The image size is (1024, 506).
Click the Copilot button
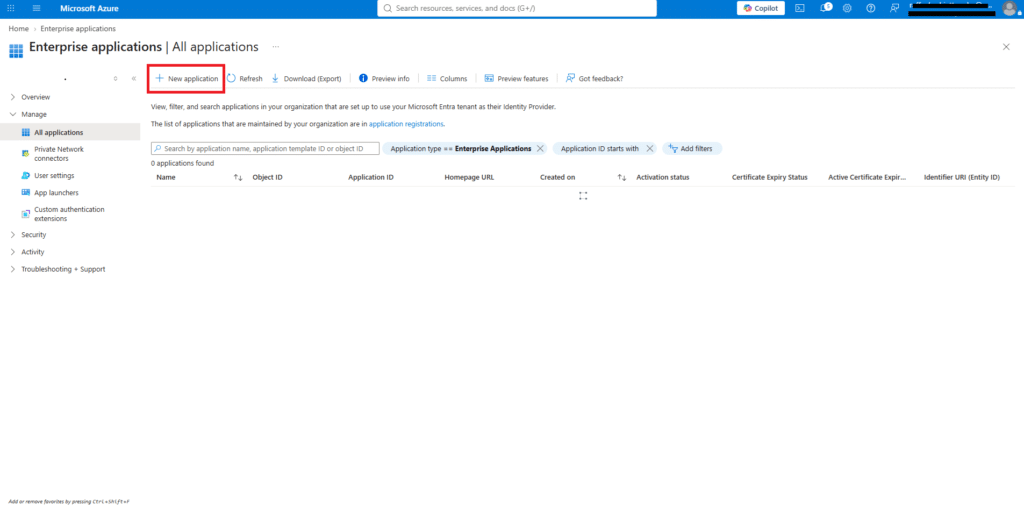click(761, 8)
